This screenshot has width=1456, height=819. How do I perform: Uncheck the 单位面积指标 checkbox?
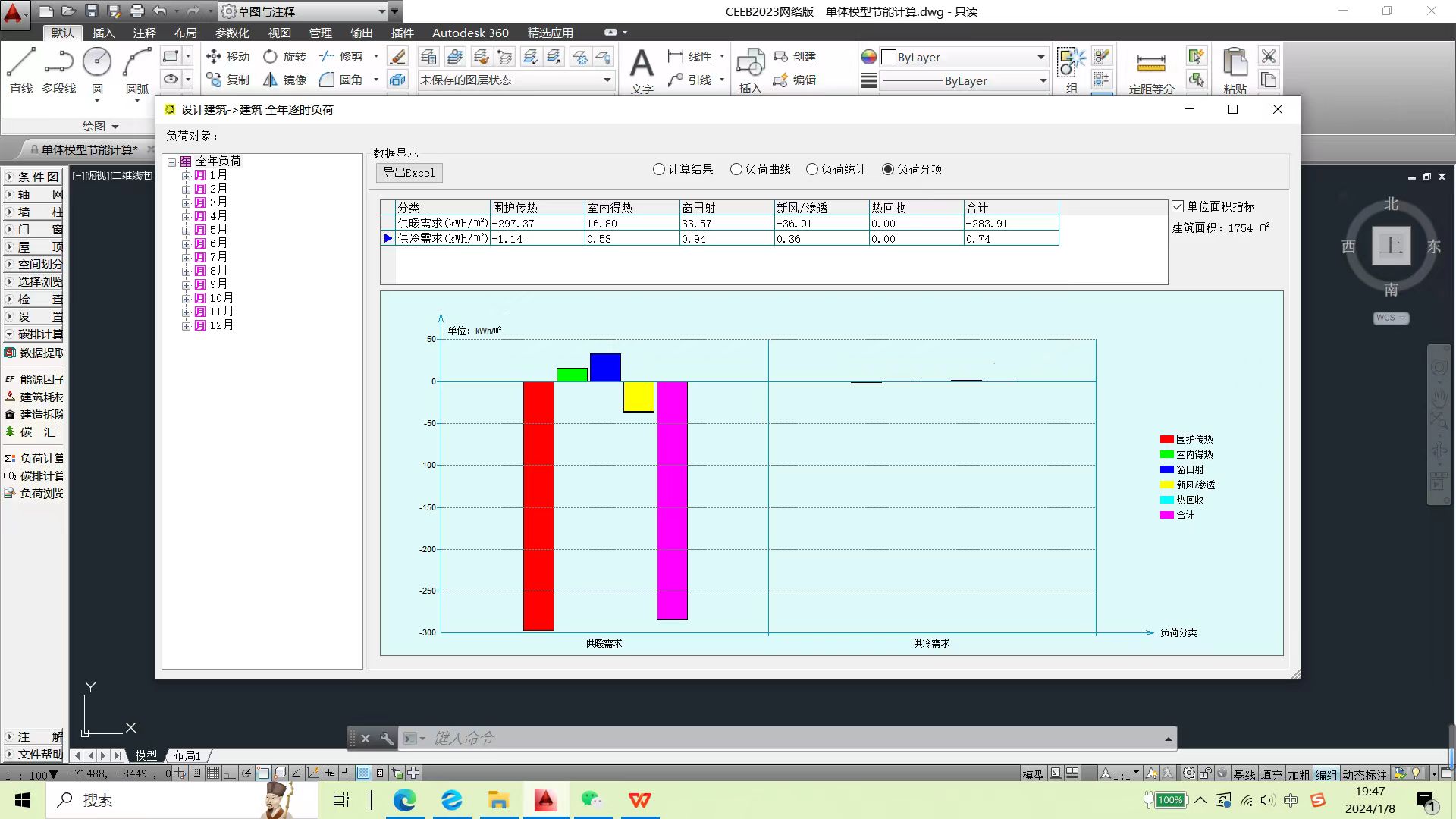pos(1178,206)
